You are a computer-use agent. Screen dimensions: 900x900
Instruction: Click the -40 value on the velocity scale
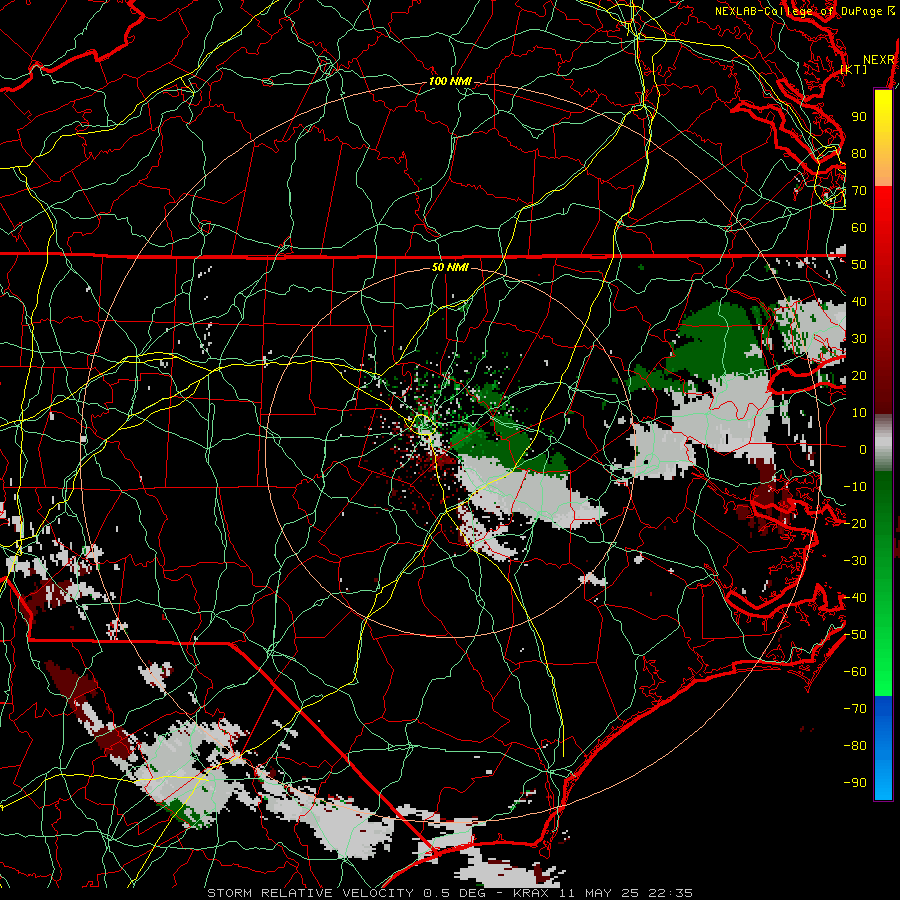pos(855,598)
